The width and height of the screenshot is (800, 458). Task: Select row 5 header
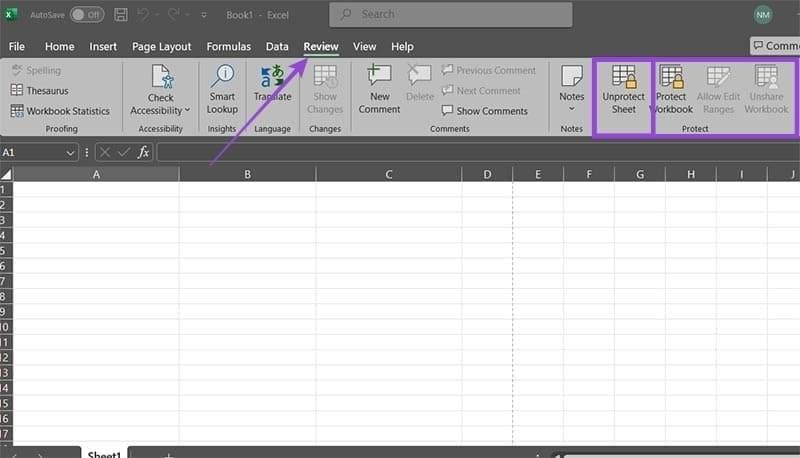(6, 250)
